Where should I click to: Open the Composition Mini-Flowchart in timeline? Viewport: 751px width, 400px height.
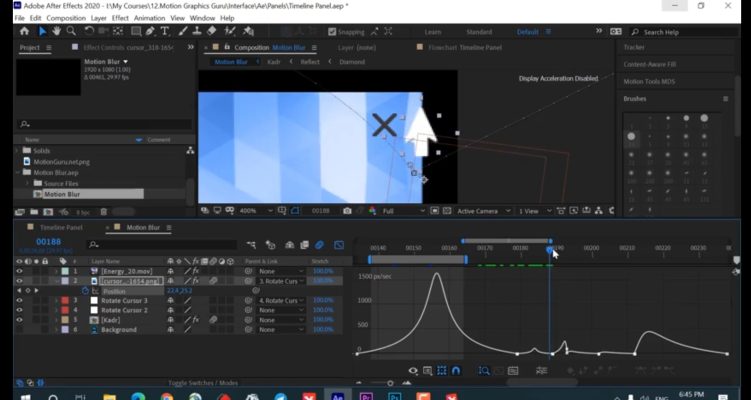tap(251, 245)
